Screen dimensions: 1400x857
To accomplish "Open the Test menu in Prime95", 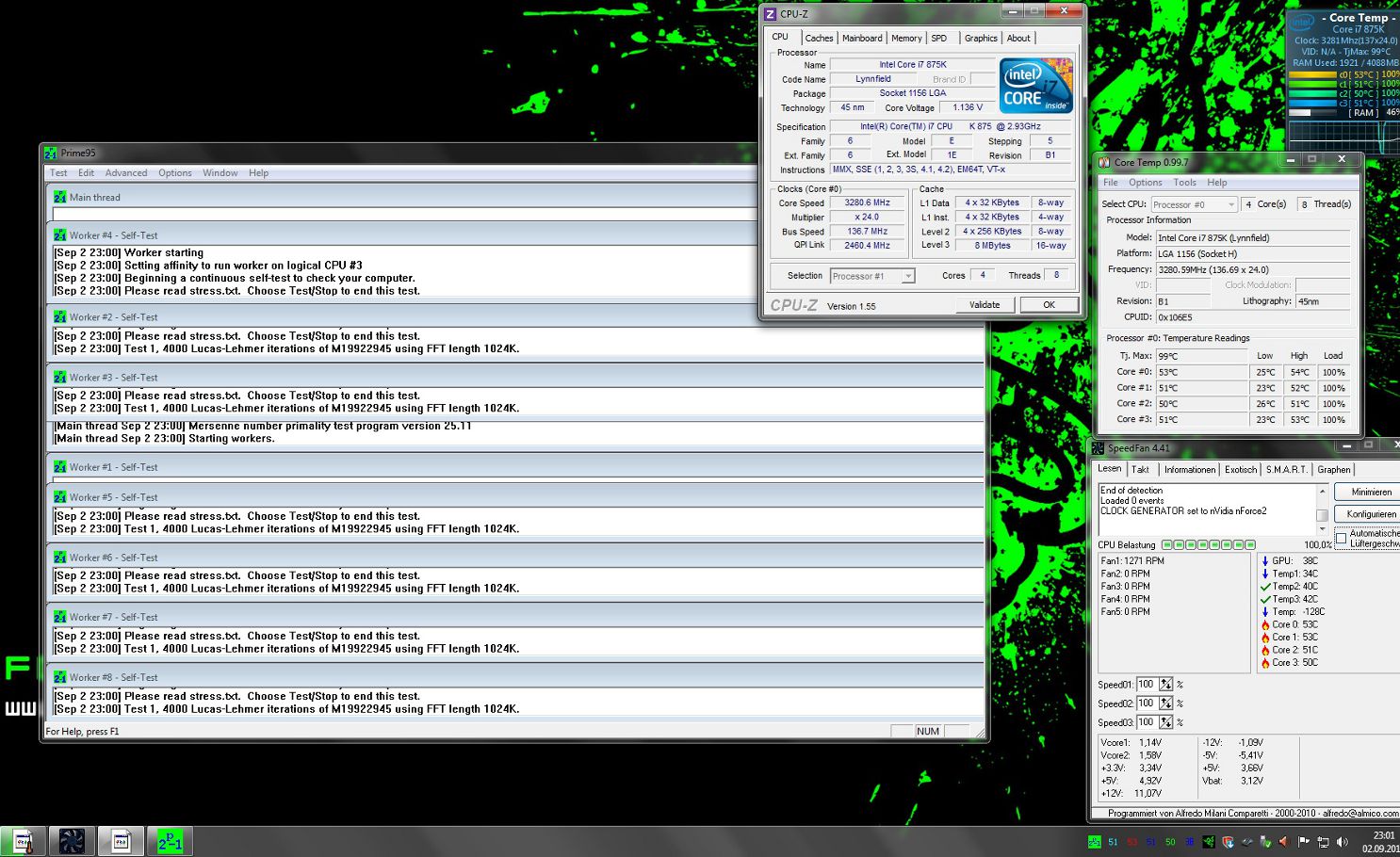I will tap(58, 173).
